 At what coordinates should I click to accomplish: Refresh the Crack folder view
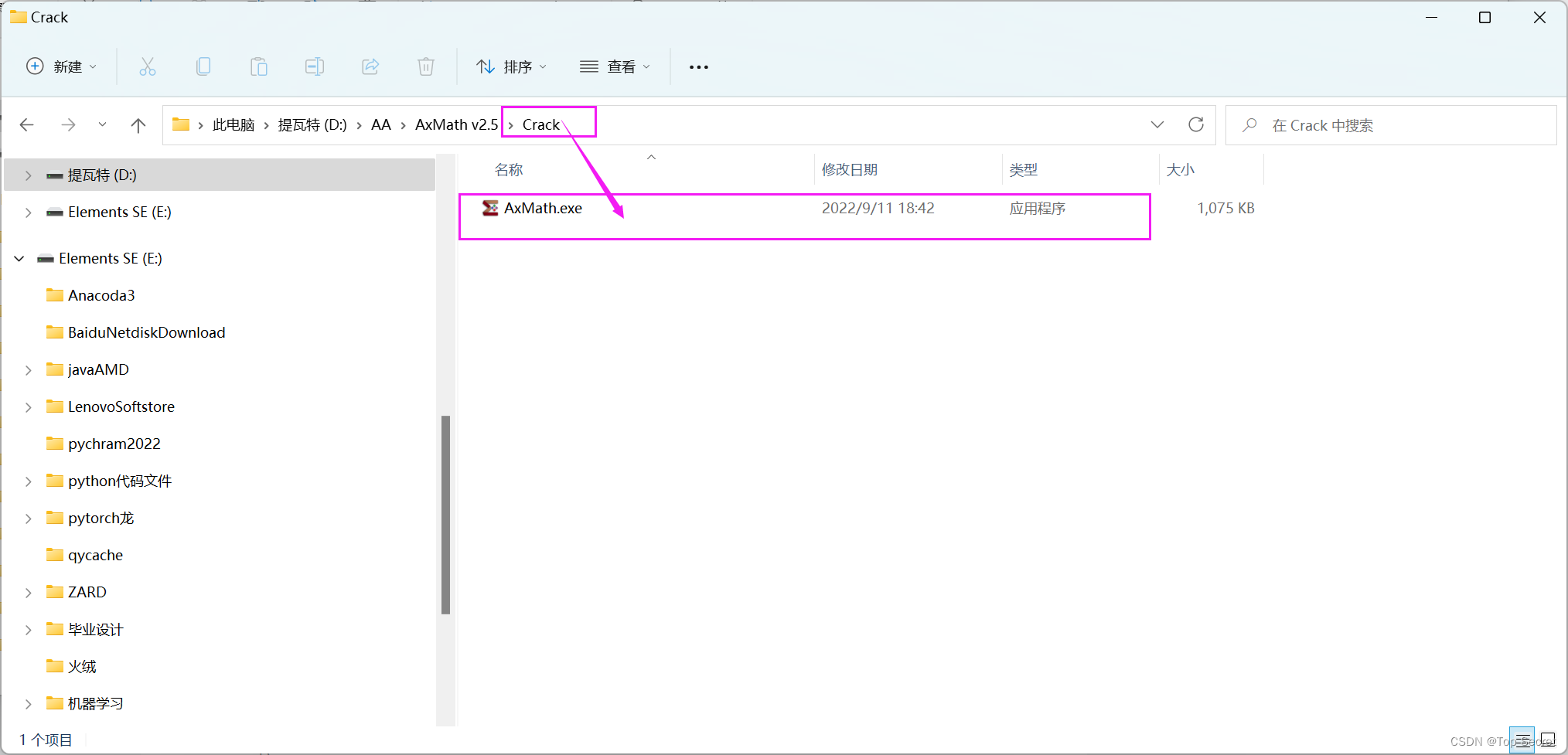1196,124
